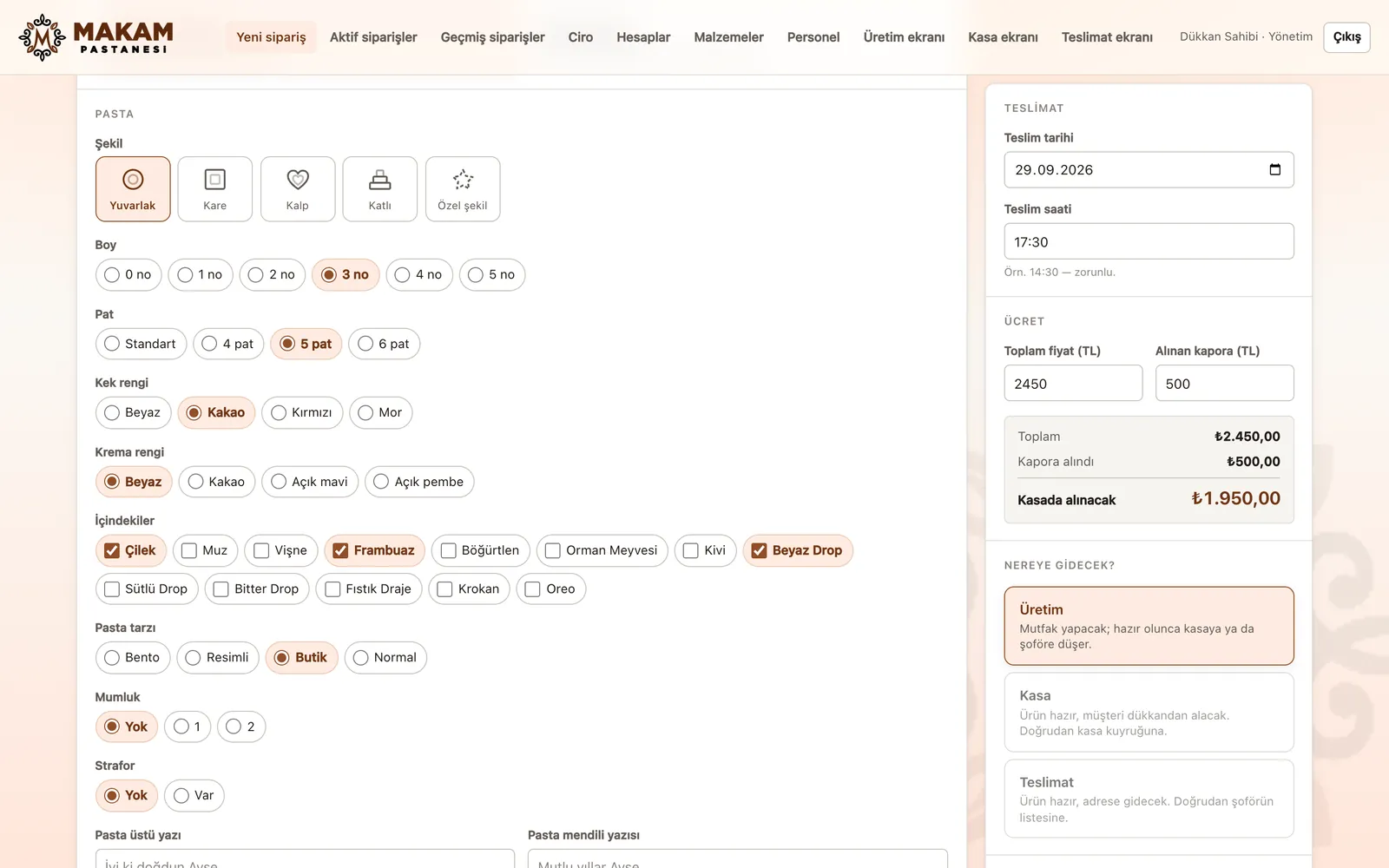Image resolution: width=1389 pixels, height=868 pixels.
Task: Open the Personel tab
Action: tap(813, 37)
